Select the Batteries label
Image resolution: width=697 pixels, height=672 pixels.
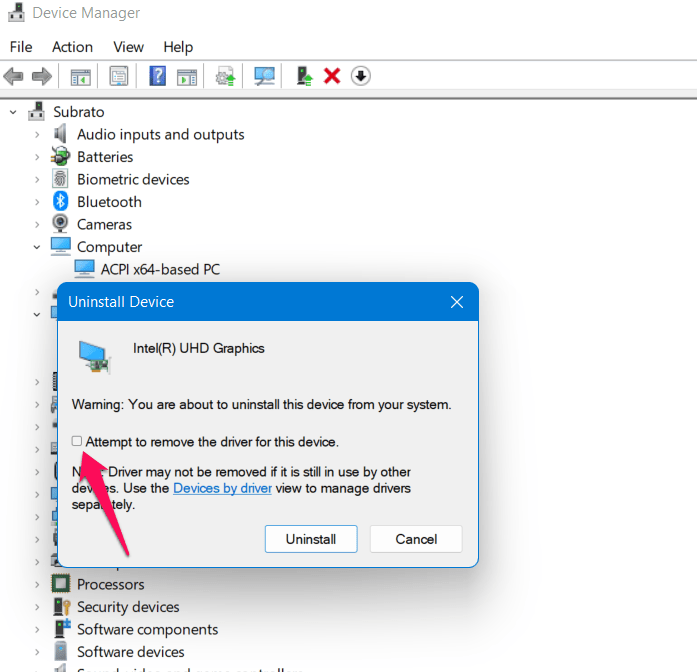click(x=105, y=157)
